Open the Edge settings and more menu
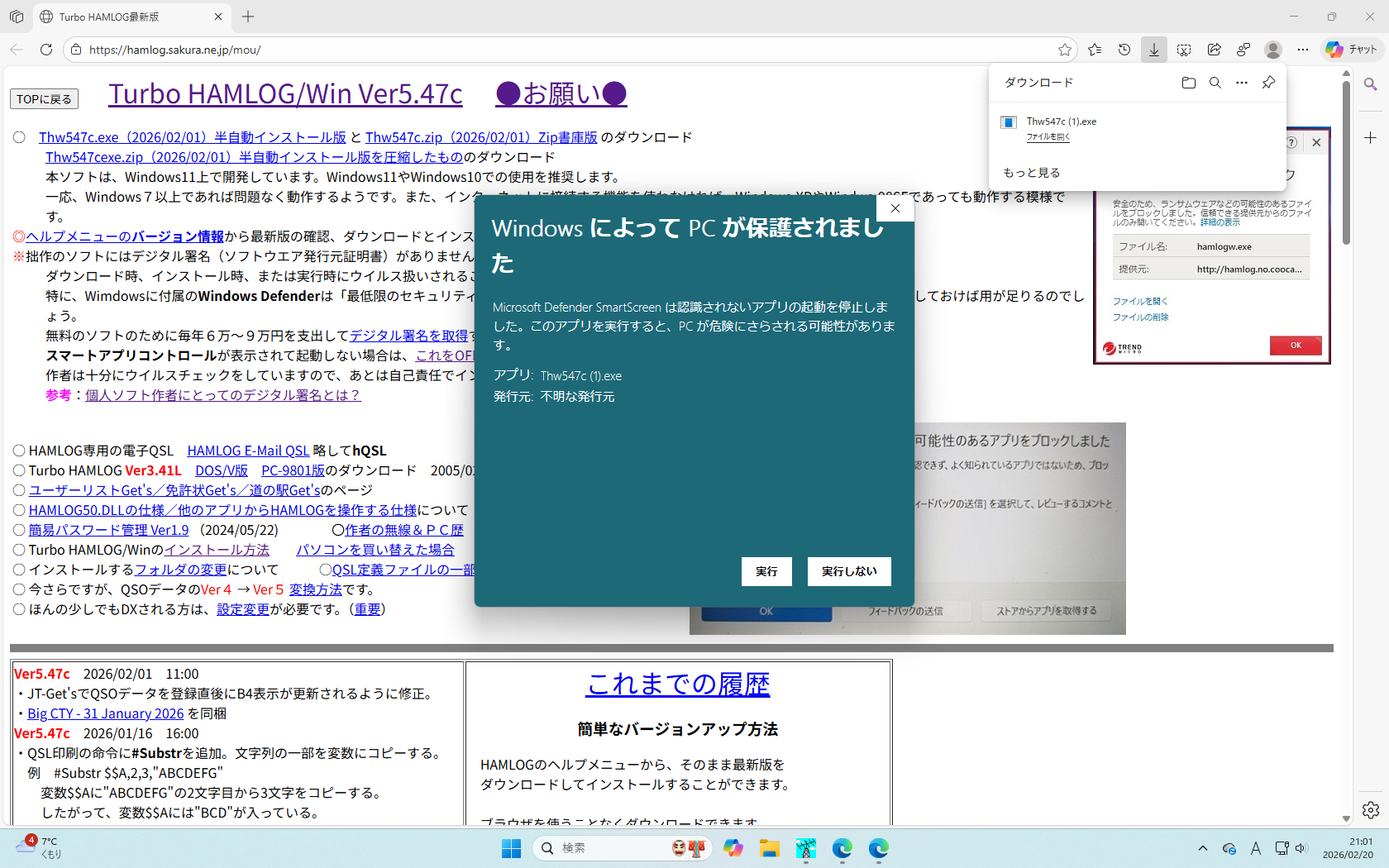The height and width of the screenshot is (868, 1389). 1303,50
